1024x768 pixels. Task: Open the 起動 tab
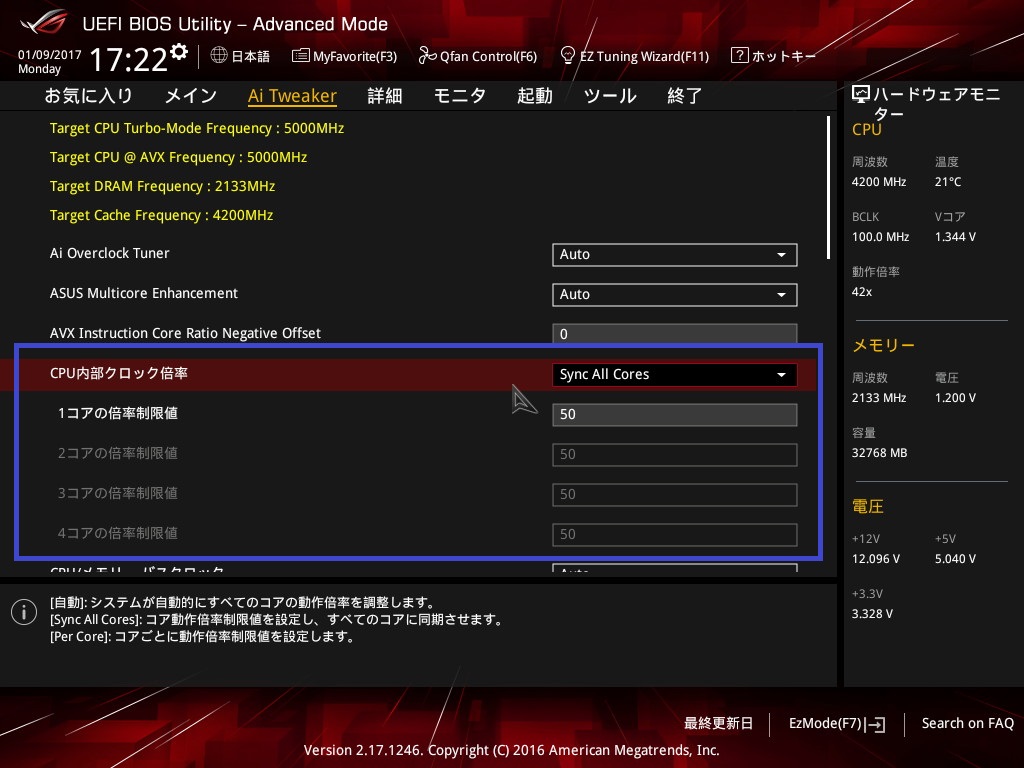pyautogui.click(x=535, y=96)
